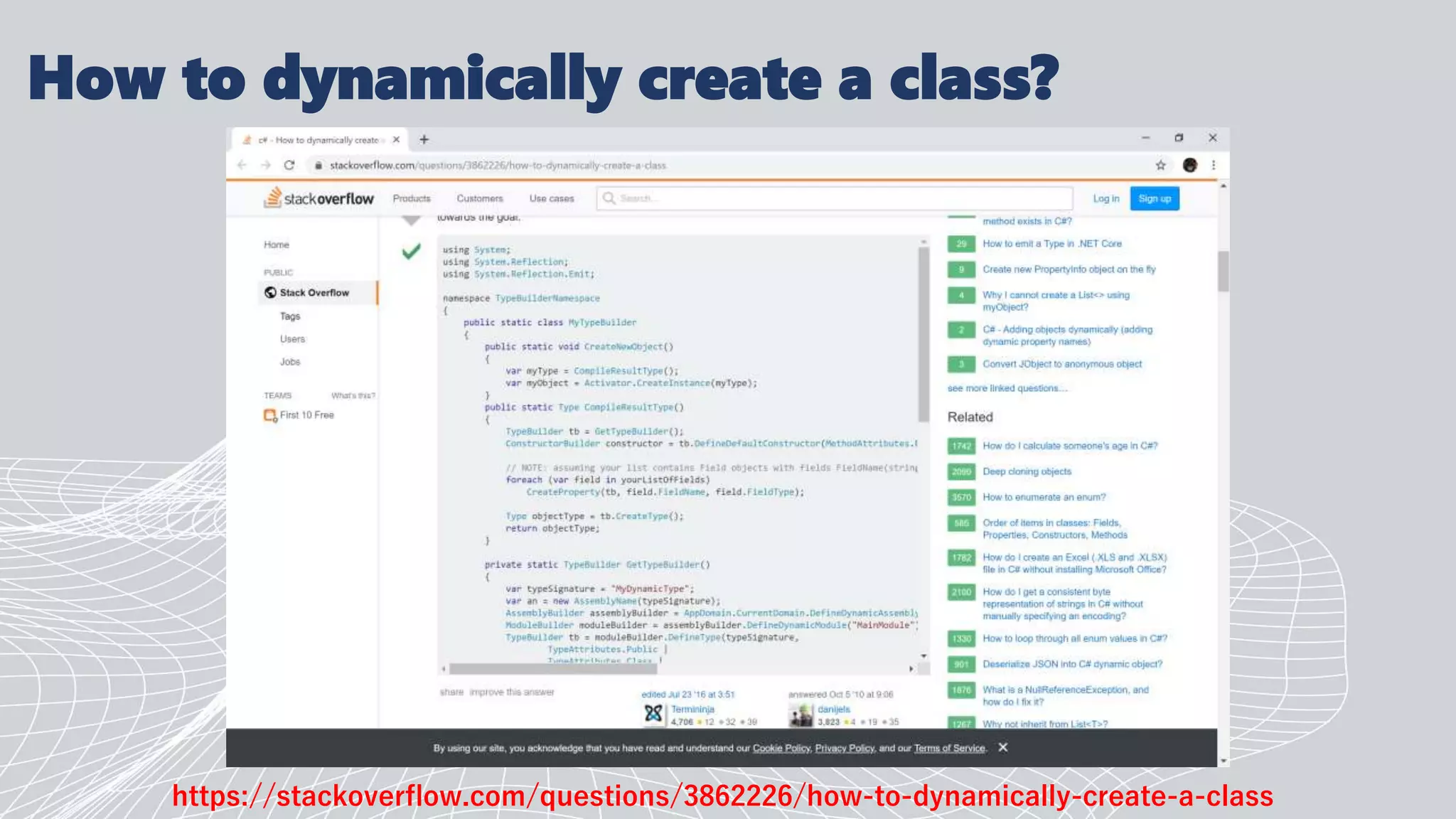
Task: Close the Stack Overflow question tab
Action: pos(396,139)
